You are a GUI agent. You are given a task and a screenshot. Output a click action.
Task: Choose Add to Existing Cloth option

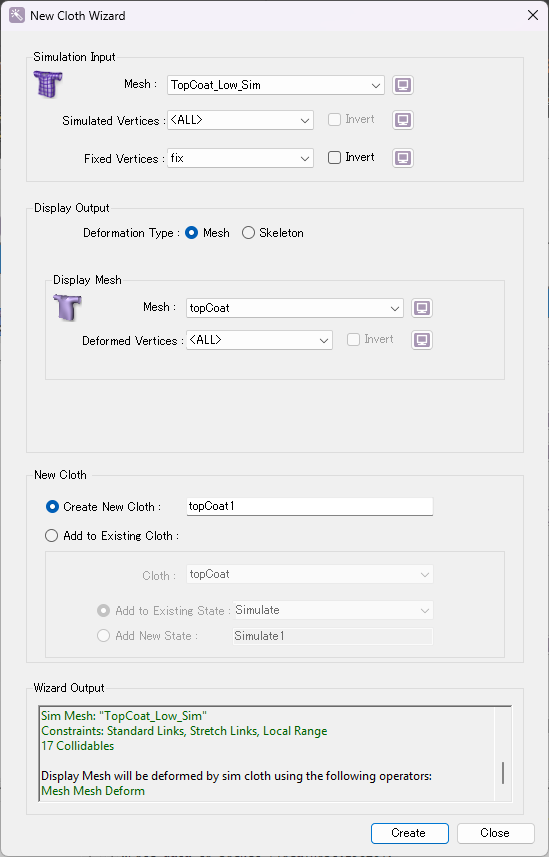click(x=51, y=536)
